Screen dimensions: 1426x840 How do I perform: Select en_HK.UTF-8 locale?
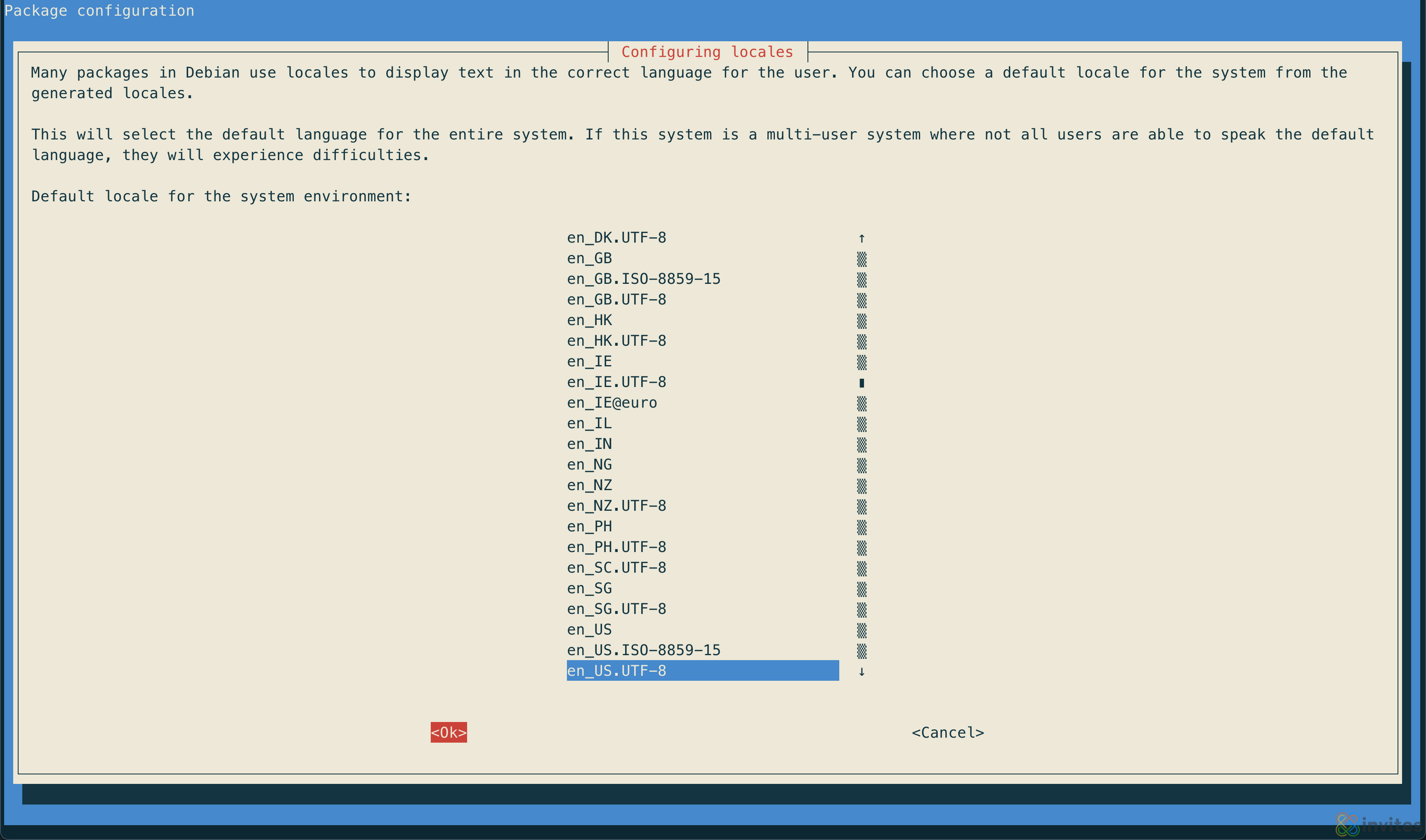click(616, 341)
